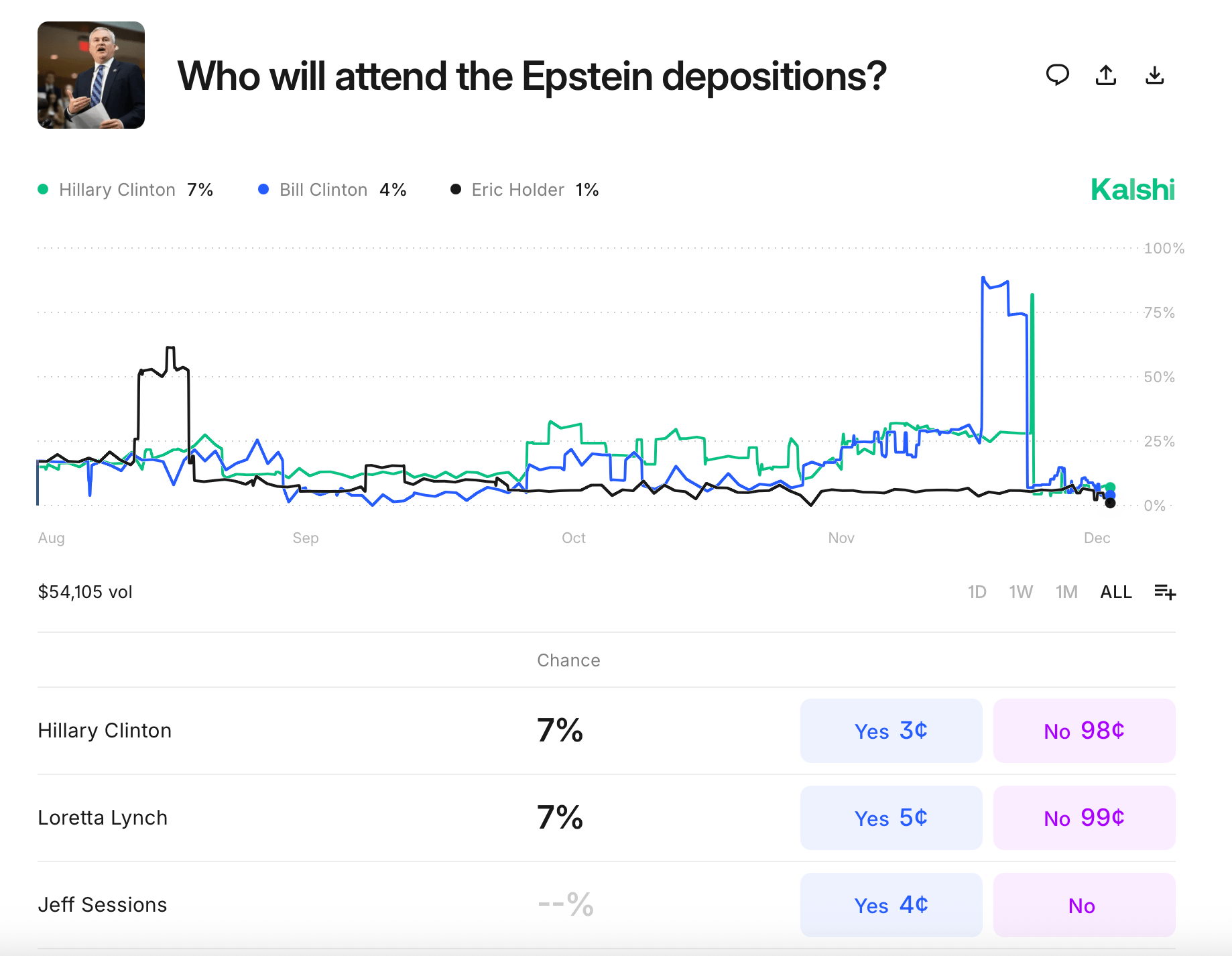Keep the ALL timeframe selected

[1115, 592]
